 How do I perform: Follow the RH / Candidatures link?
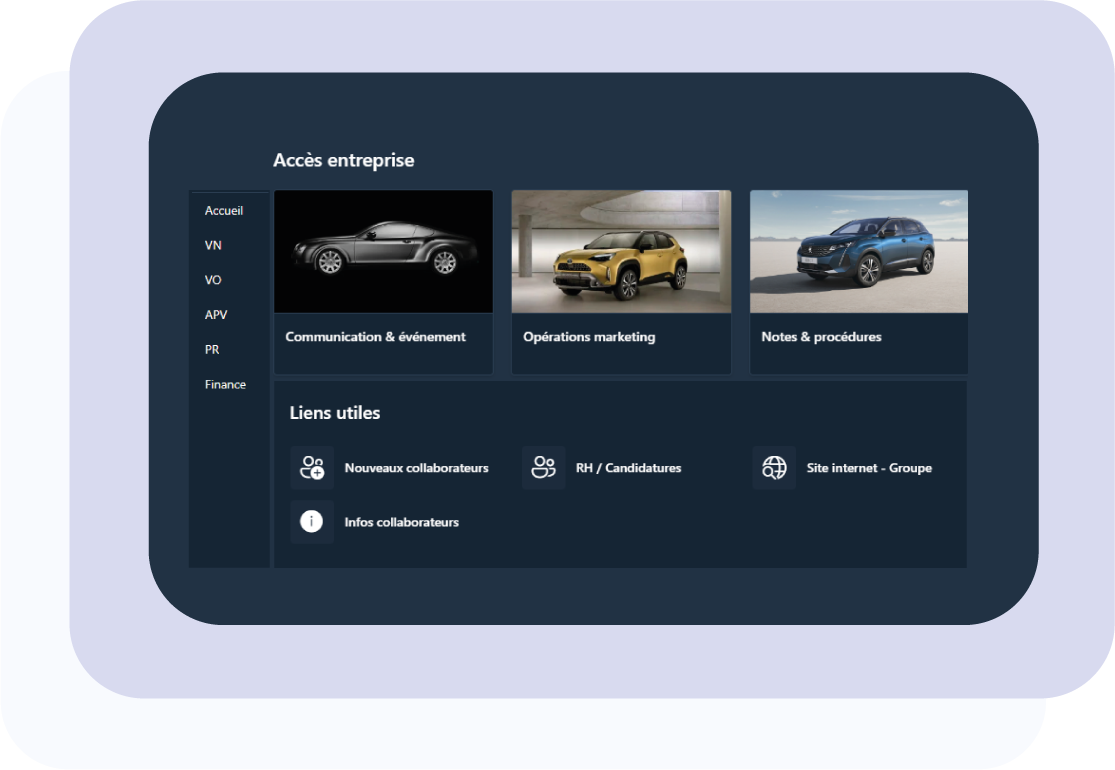(x=629, y=468)
